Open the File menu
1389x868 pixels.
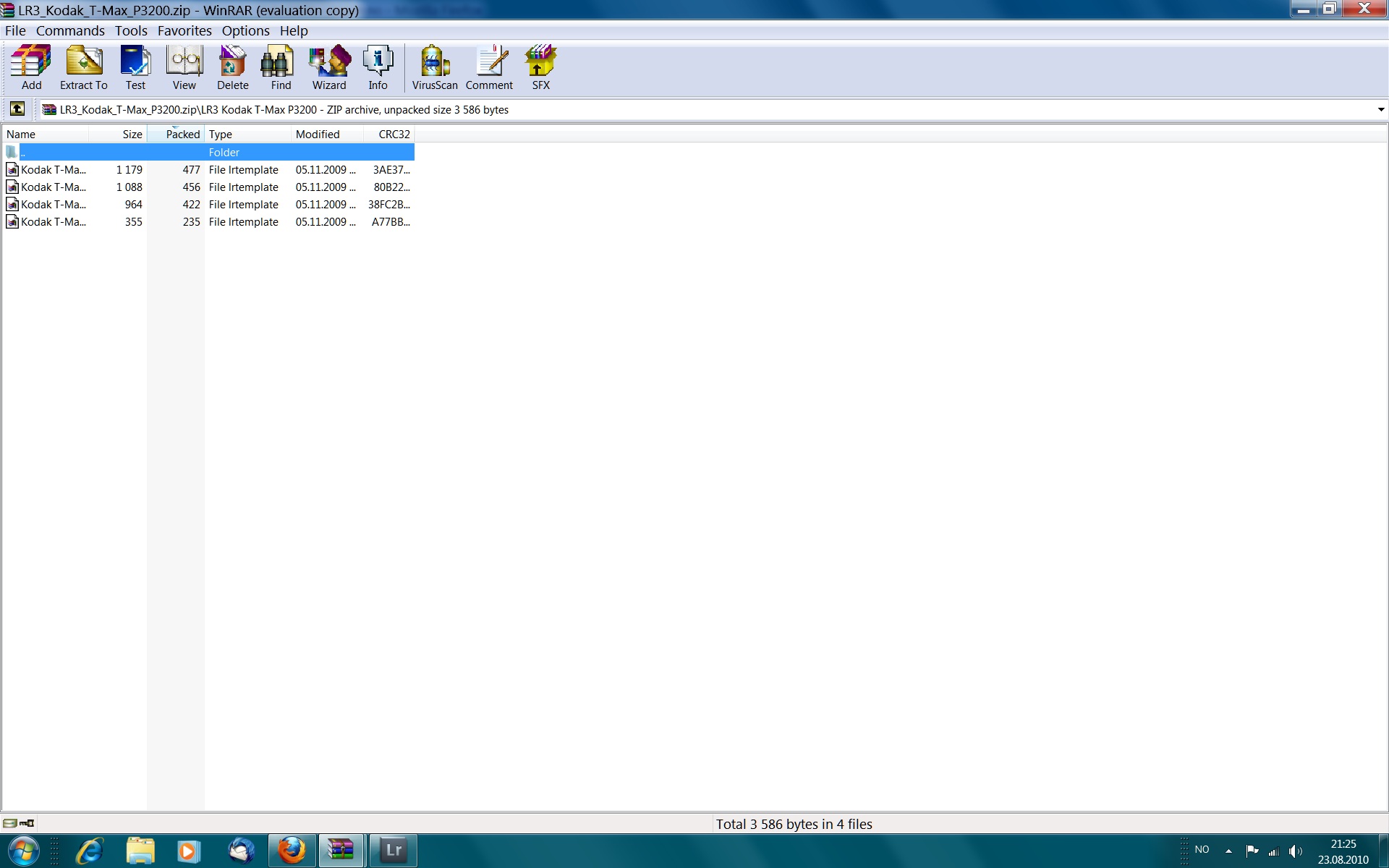pos(15,30)
